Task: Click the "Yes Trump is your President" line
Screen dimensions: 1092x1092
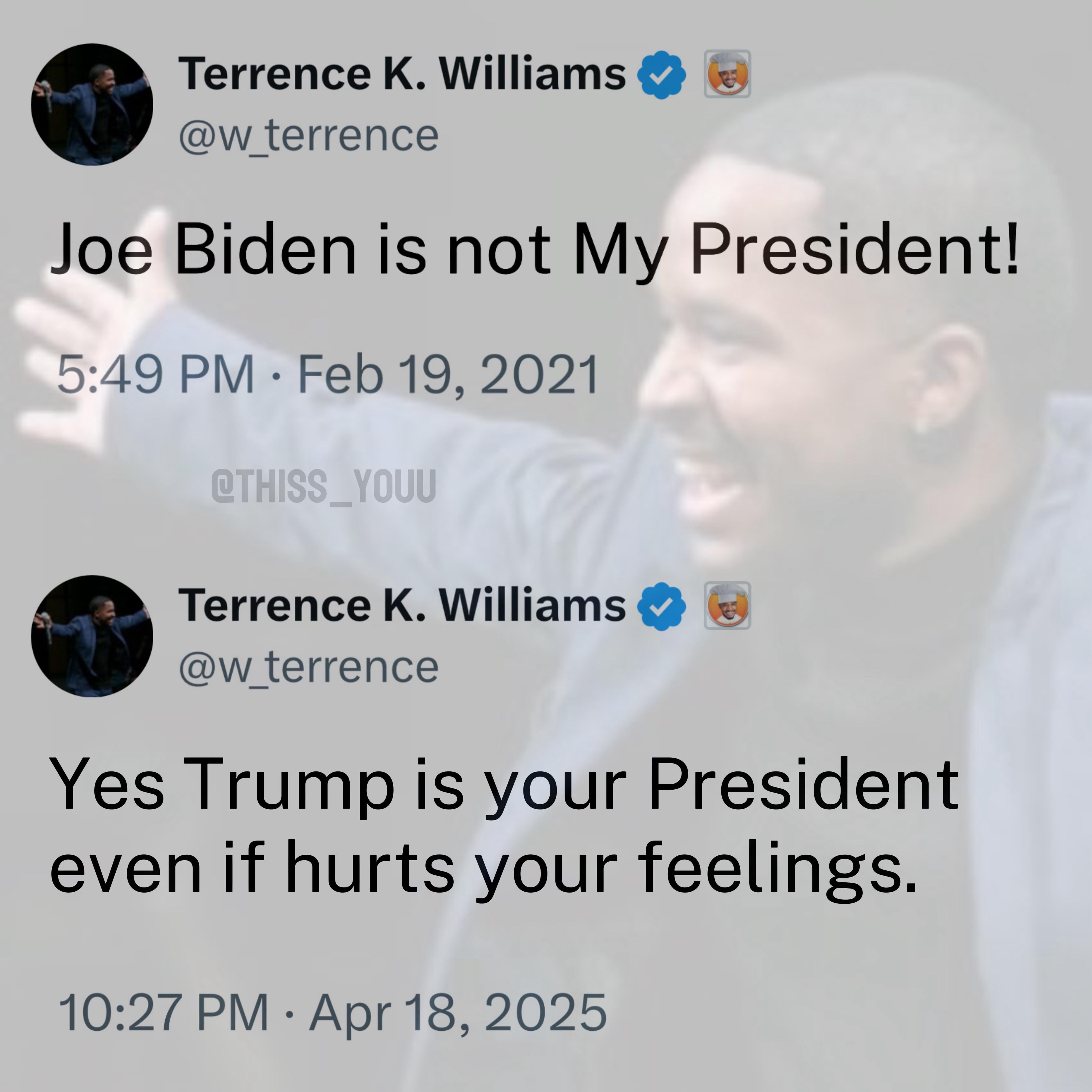Action: click(504, 787)
